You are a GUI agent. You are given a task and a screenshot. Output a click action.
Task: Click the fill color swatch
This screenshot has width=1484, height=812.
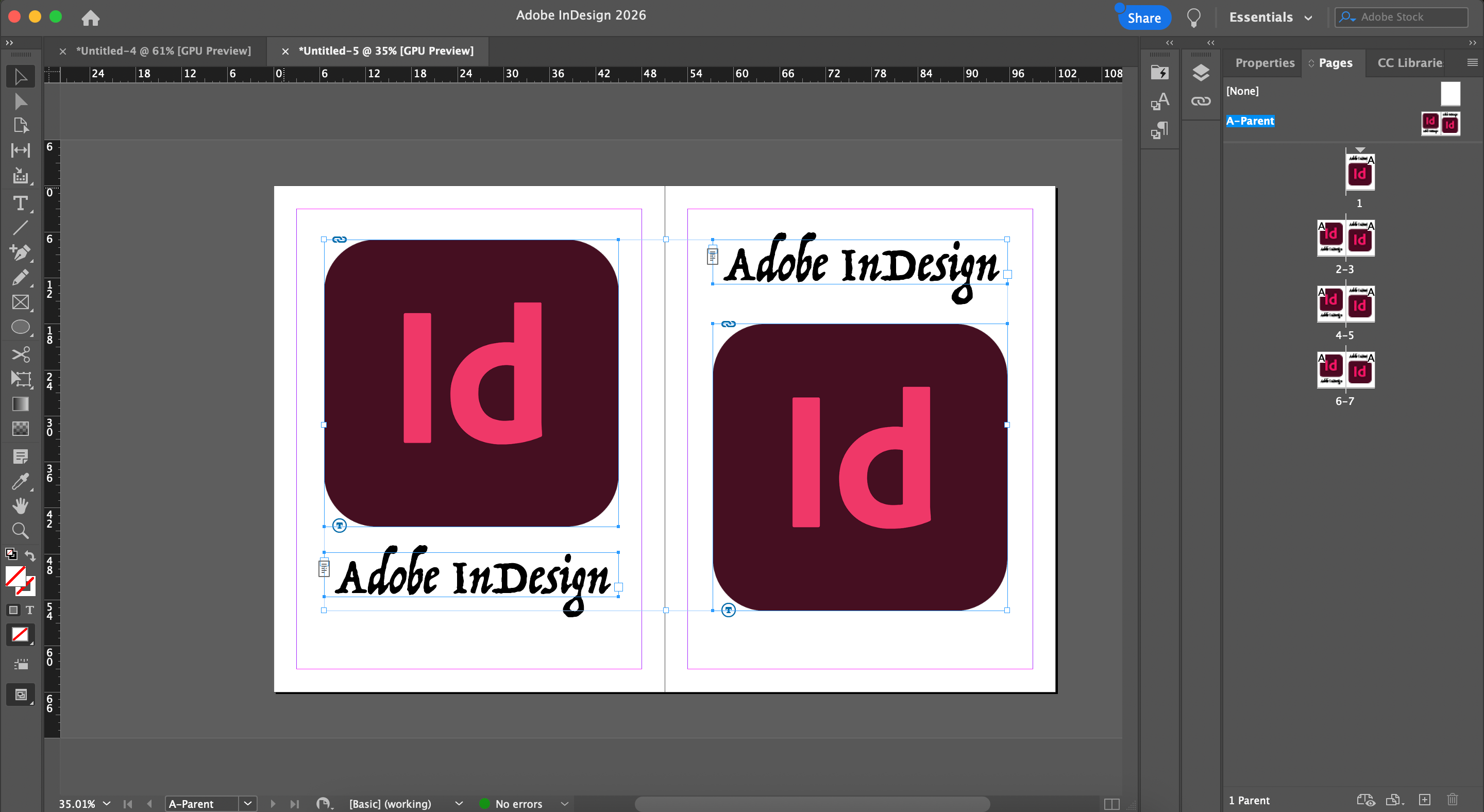pos(15,576)
